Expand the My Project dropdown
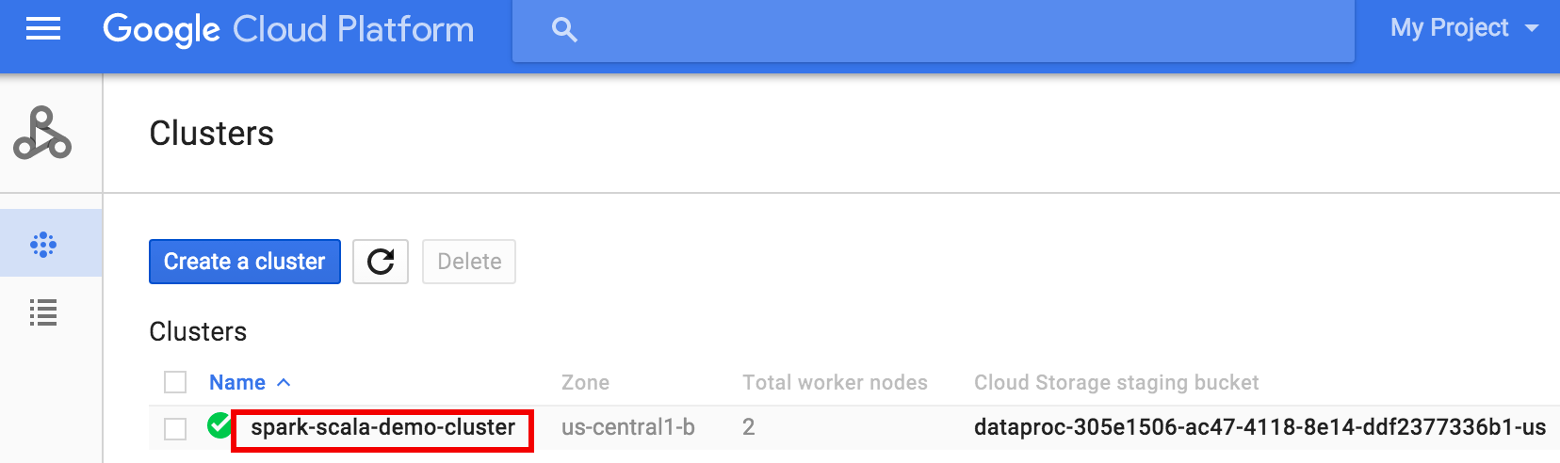The image size is (1560, 463). coord(1463,29)
